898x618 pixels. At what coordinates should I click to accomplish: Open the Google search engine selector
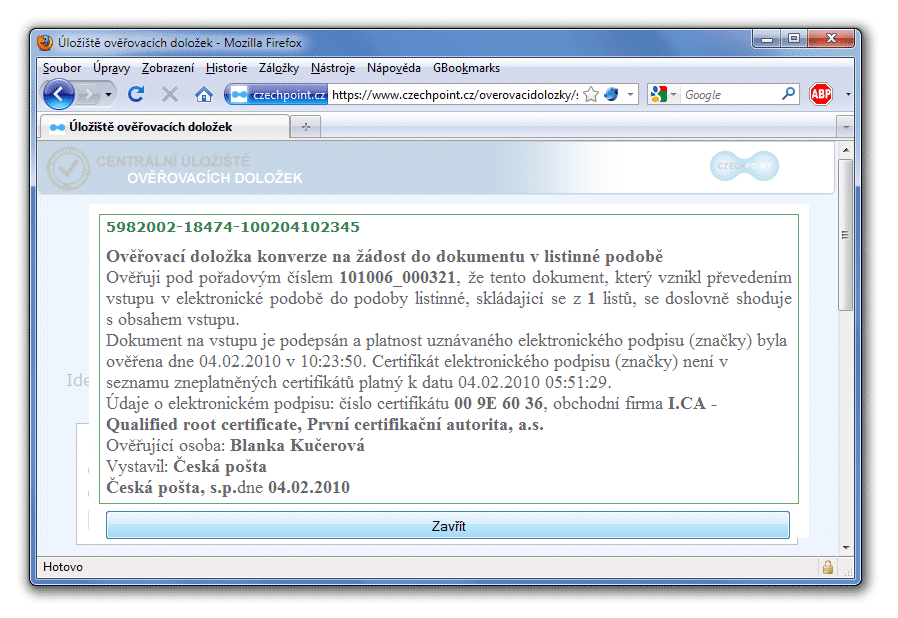[664, 95]
